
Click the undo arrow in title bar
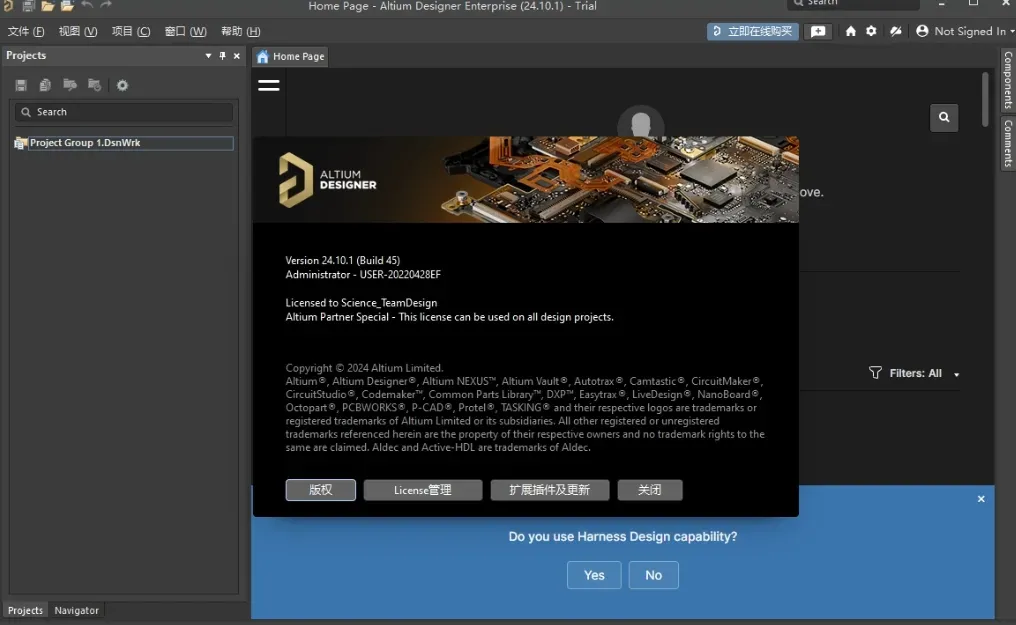point(87,5)
